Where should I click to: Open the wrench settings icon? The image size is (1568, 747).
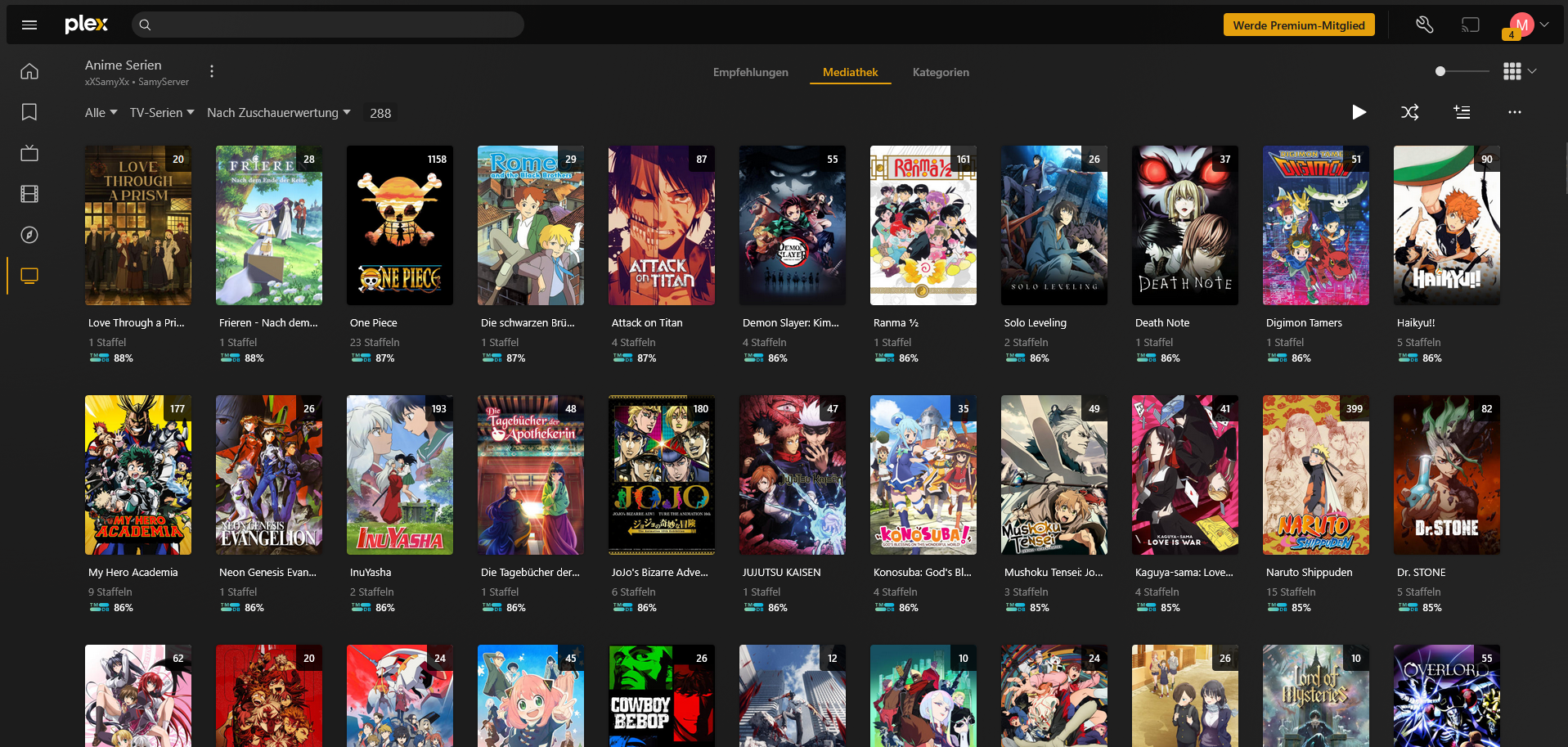point(1425,25)
